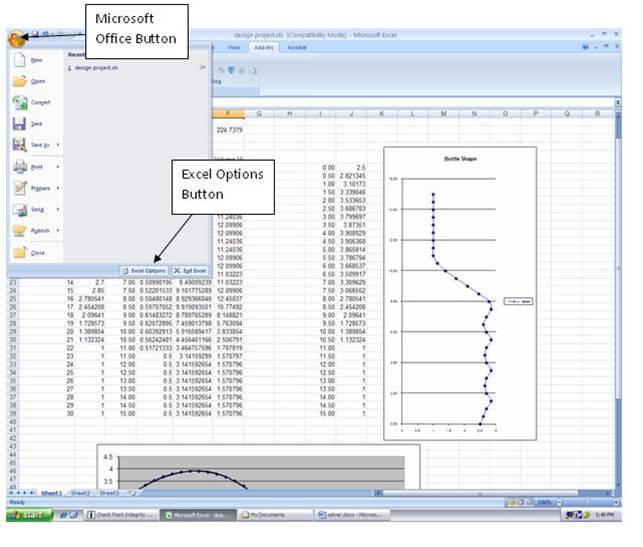Expand the formula bar
643x547 pixels.
pyautogui.click(x=618, y=102)
